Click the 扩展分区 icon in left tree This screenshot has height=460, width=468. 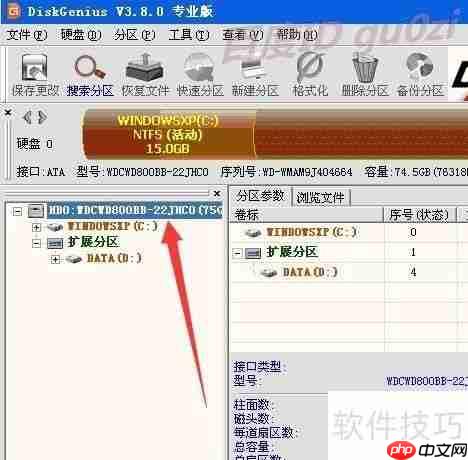point(55,243)
